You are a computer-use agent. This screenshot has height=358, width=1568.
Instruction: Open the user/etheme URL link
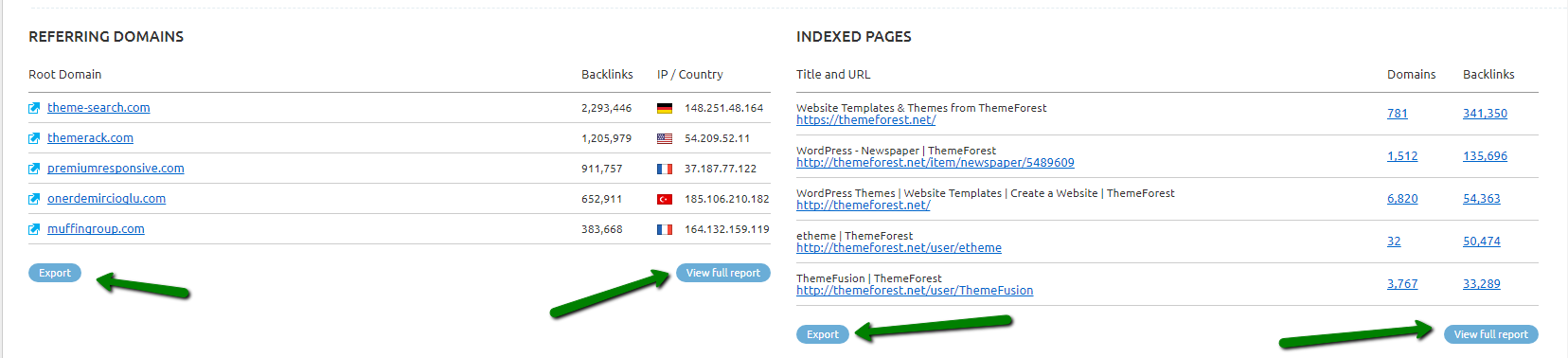click(x=899, y=248)
